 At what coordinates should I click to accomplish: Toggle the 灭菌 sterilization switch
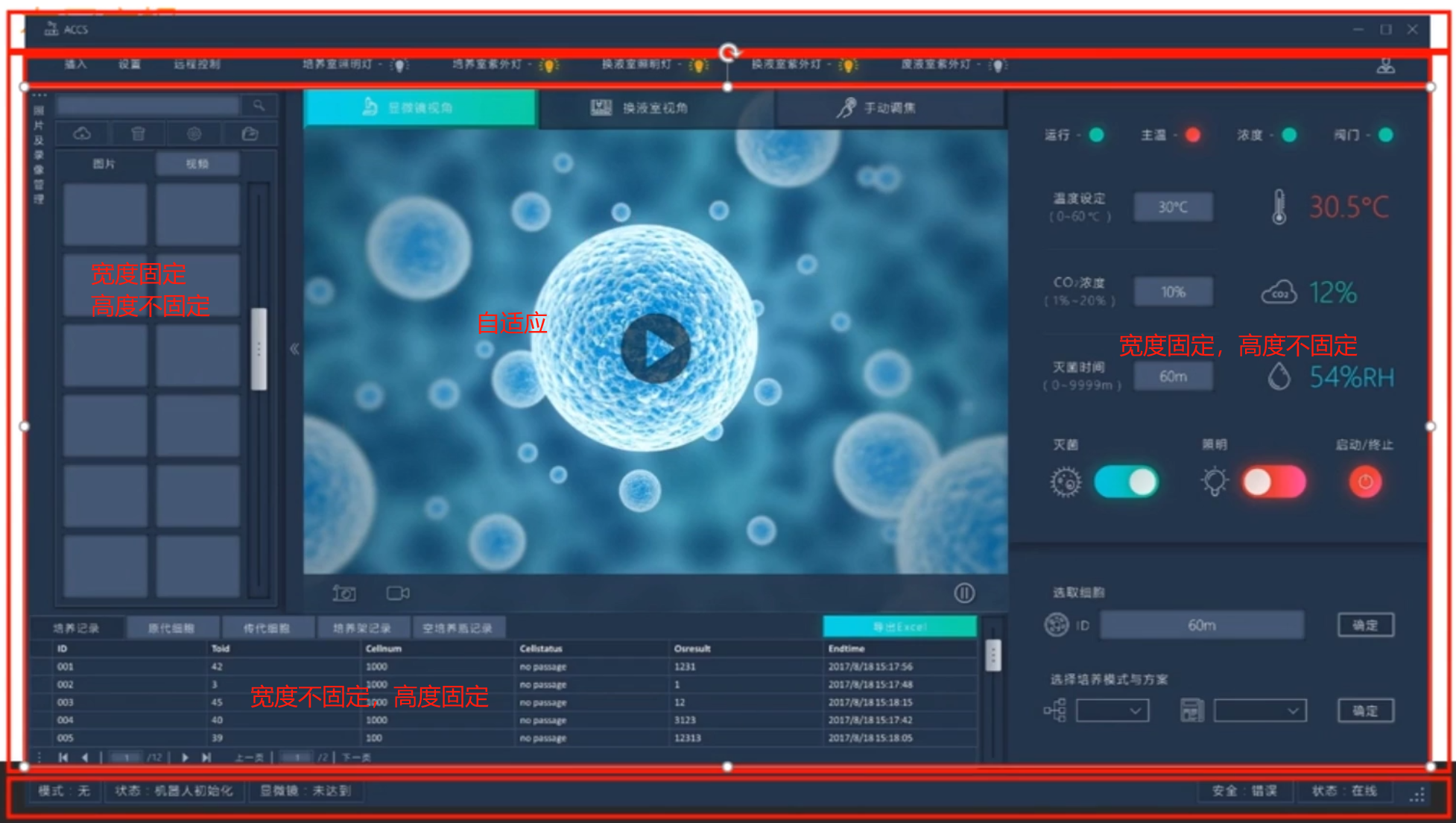(x=1125, y=482)
